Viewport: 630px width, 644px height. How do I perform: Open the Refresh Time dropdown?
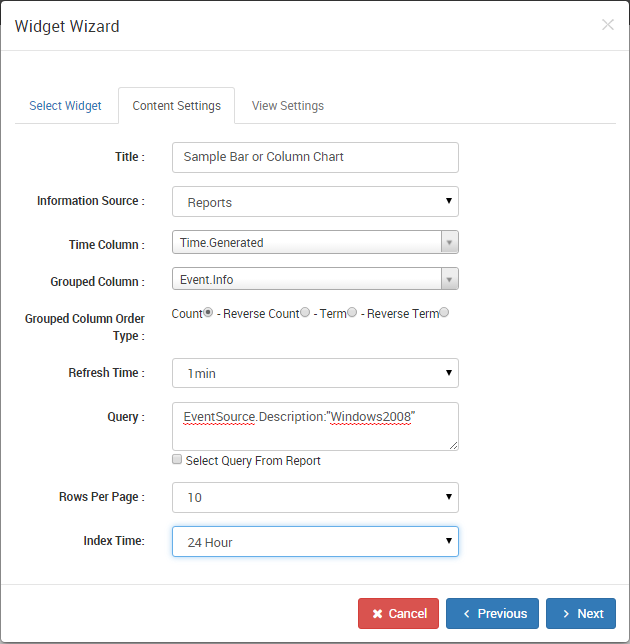pos(315,373)
